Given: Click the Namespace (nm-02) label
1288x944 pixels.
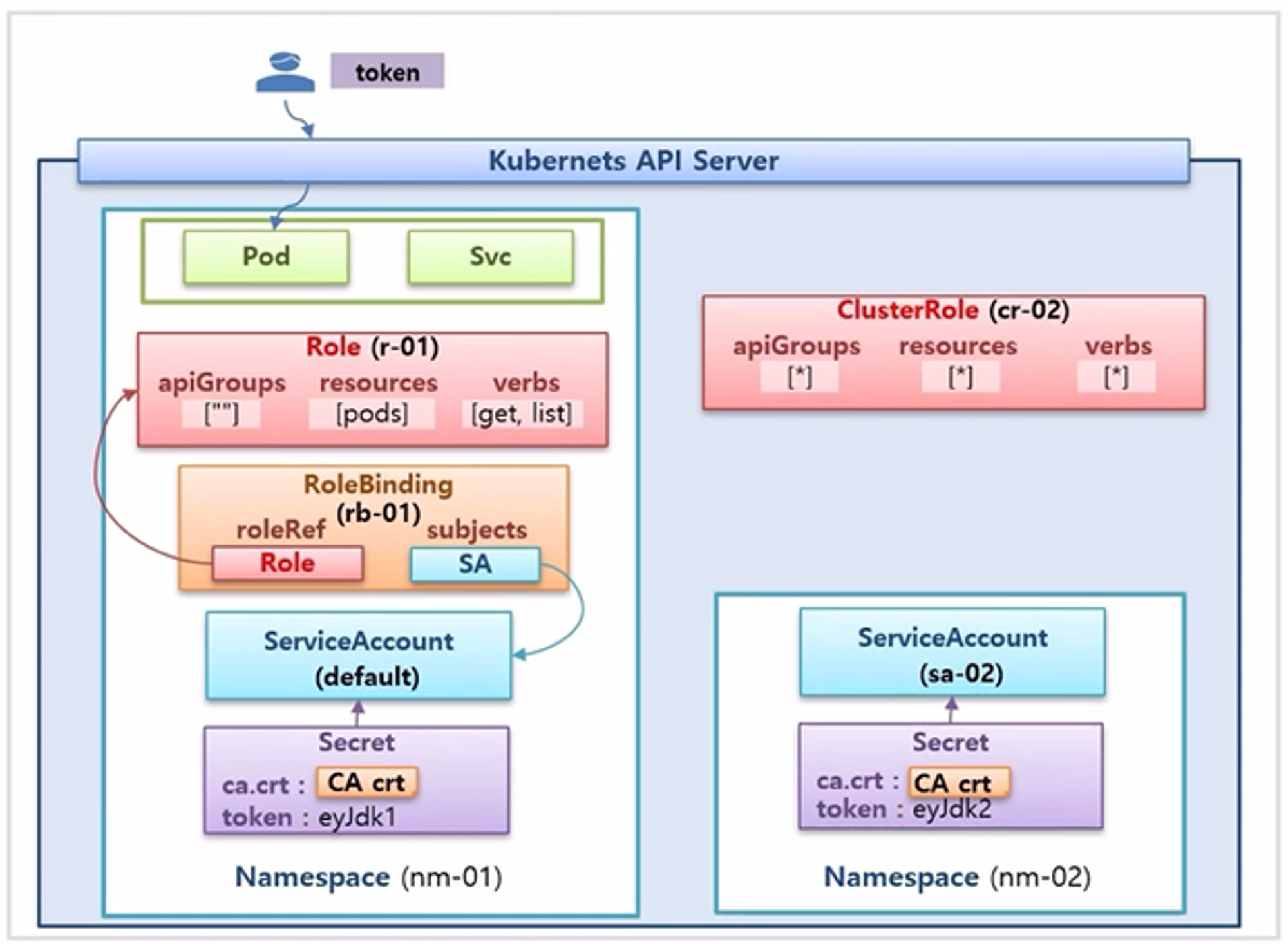Looking at the screenshot, I should tap(958, 877).
